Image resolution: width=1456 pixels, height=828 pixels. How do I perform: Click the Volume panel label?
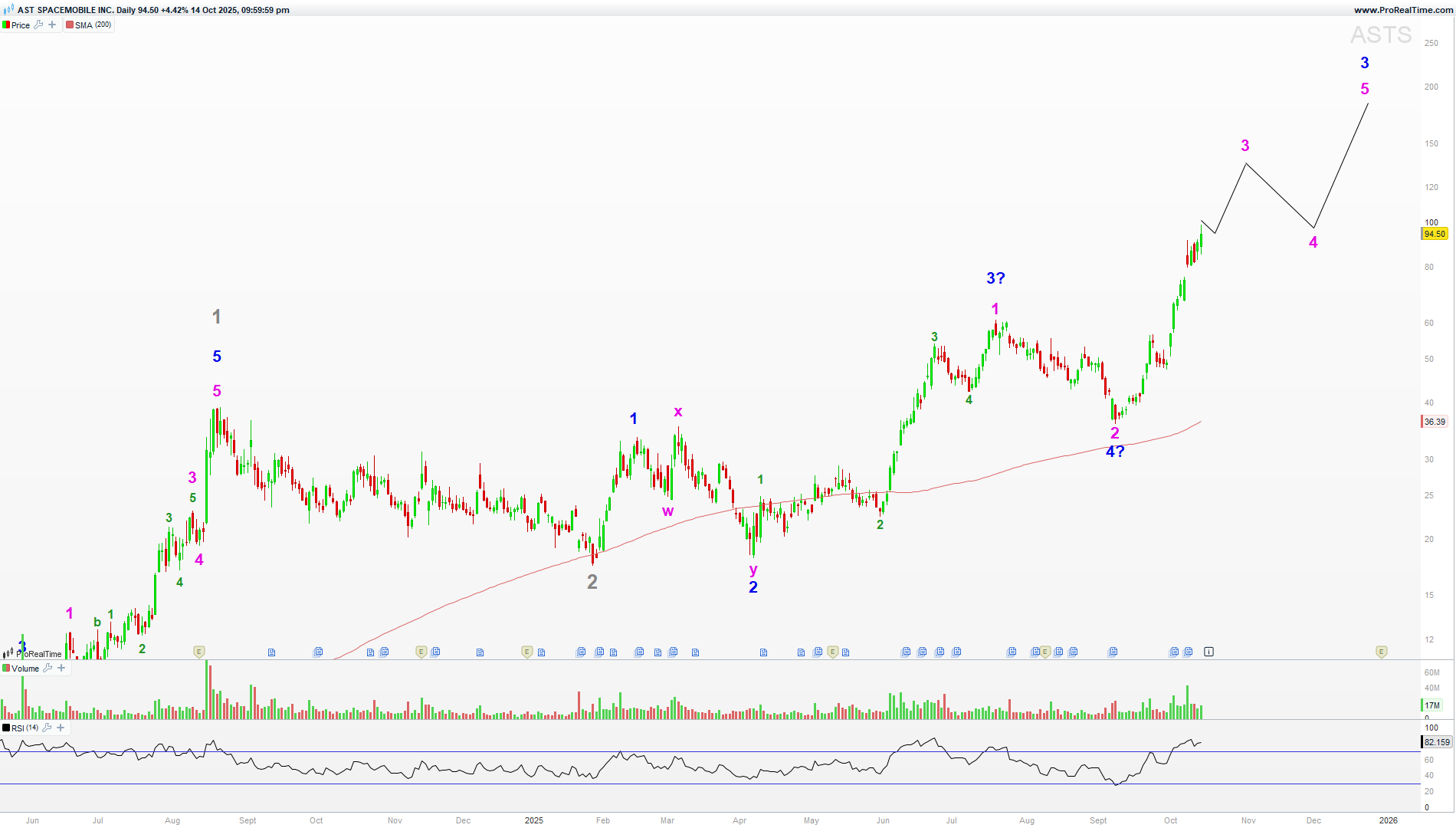click(x=25, y=669)
